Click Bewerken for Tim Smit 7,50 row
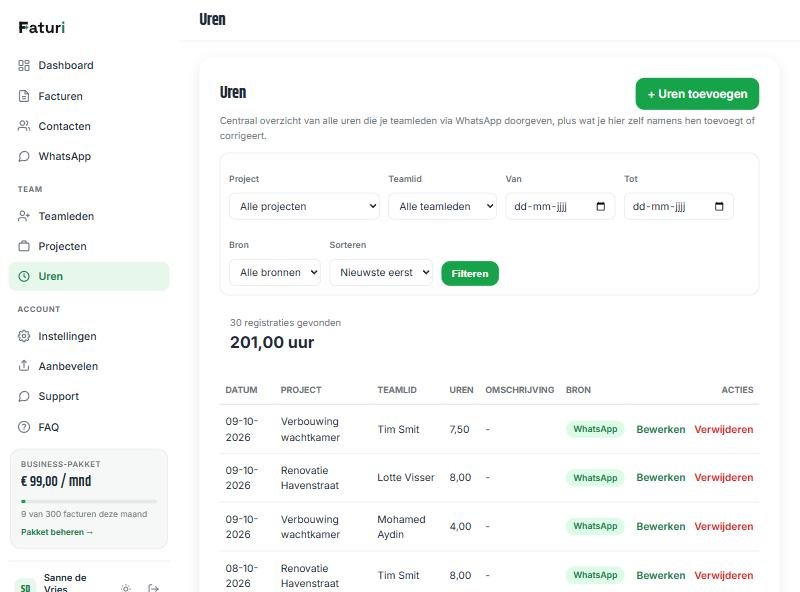Image resolution: width=800 pixels, height=592 pixels. (661, 429)
